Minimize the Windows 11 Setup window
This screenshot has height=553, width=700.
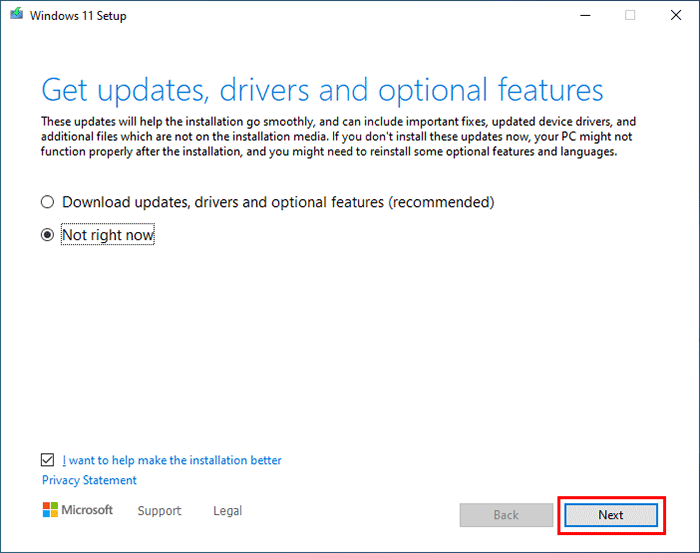[585, 16]
